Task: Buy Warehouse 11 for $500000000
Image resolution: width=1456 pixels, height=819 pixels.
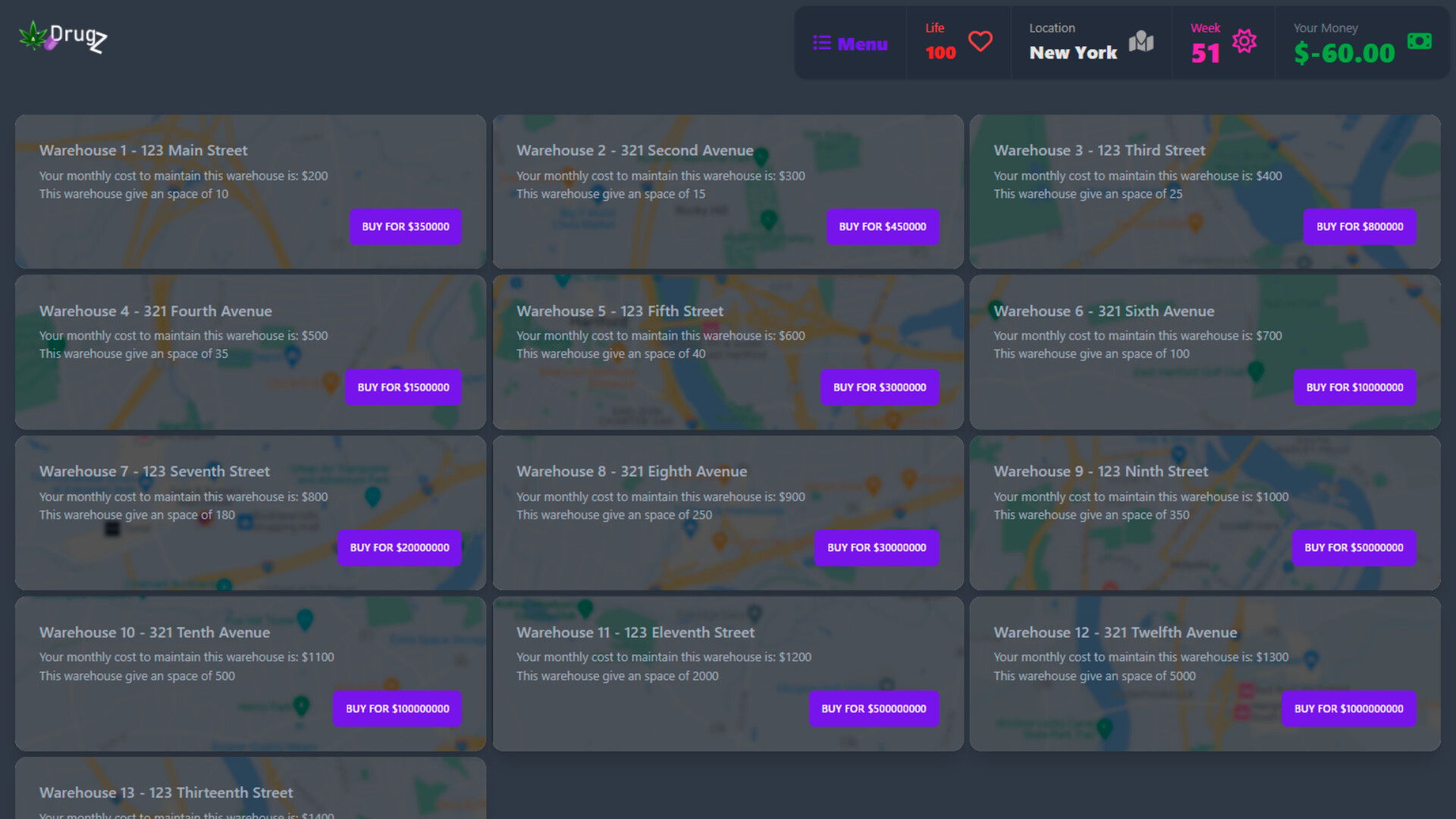Action: [x=874, y=708]
